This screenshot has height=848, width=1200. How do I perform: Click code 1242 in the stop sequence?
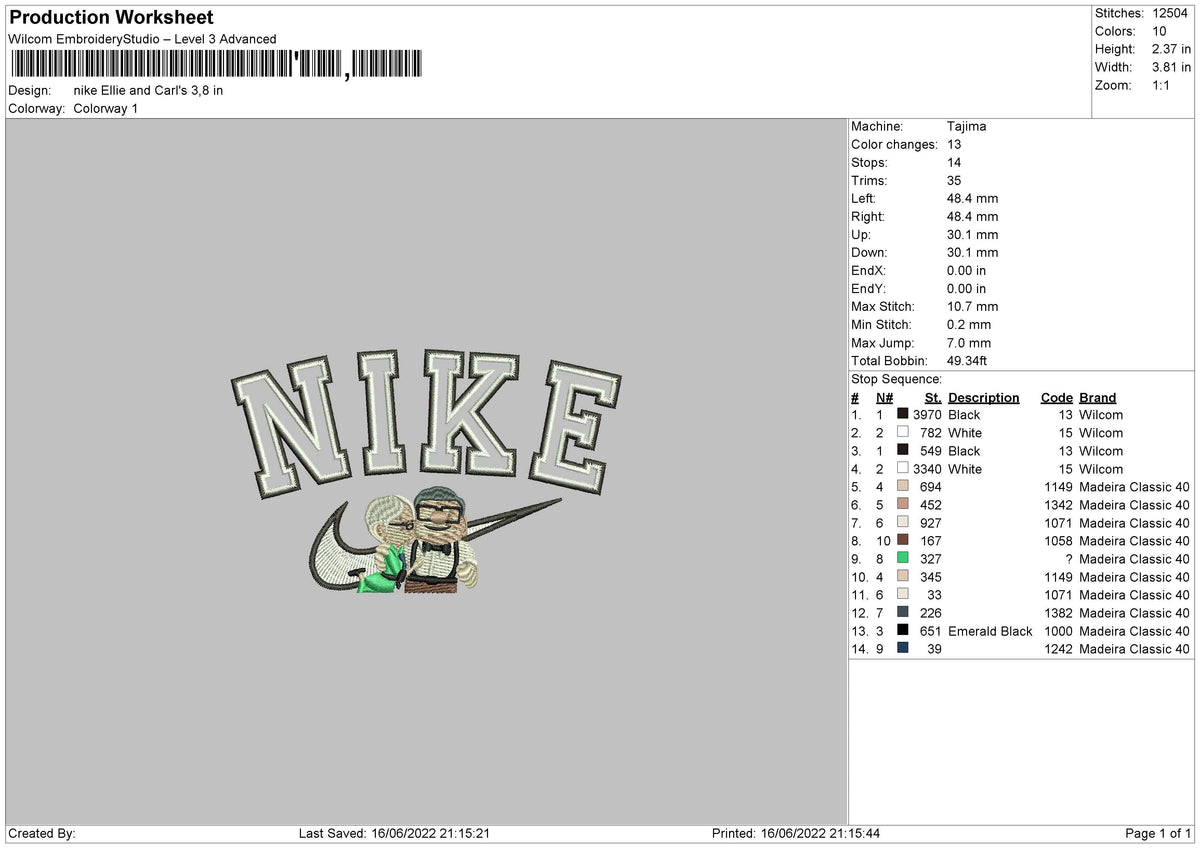click(1057, 649)
